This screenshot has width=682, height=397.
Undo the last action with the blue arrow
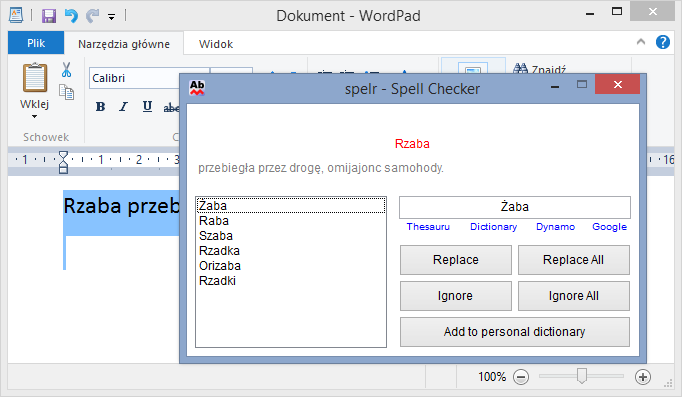(71, 16)
